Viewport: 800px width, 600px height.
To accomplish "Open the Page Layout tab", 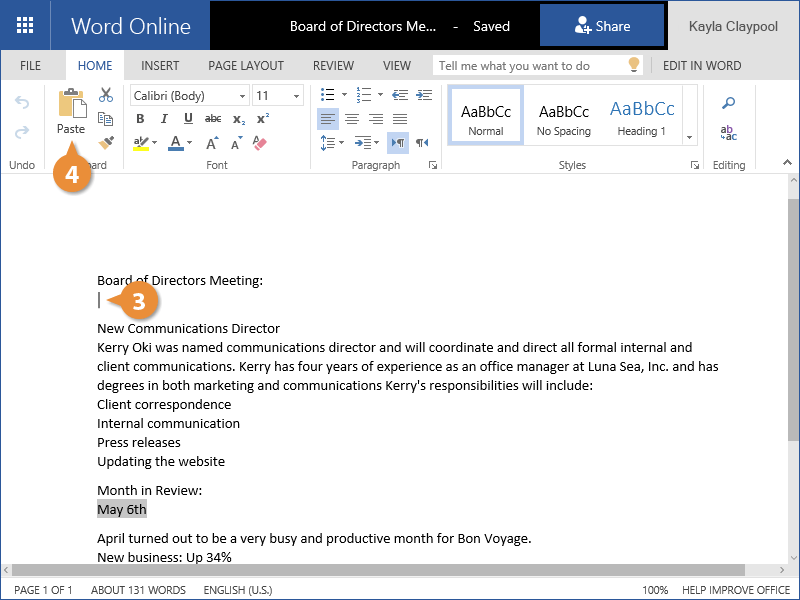I will pos(246,66).
